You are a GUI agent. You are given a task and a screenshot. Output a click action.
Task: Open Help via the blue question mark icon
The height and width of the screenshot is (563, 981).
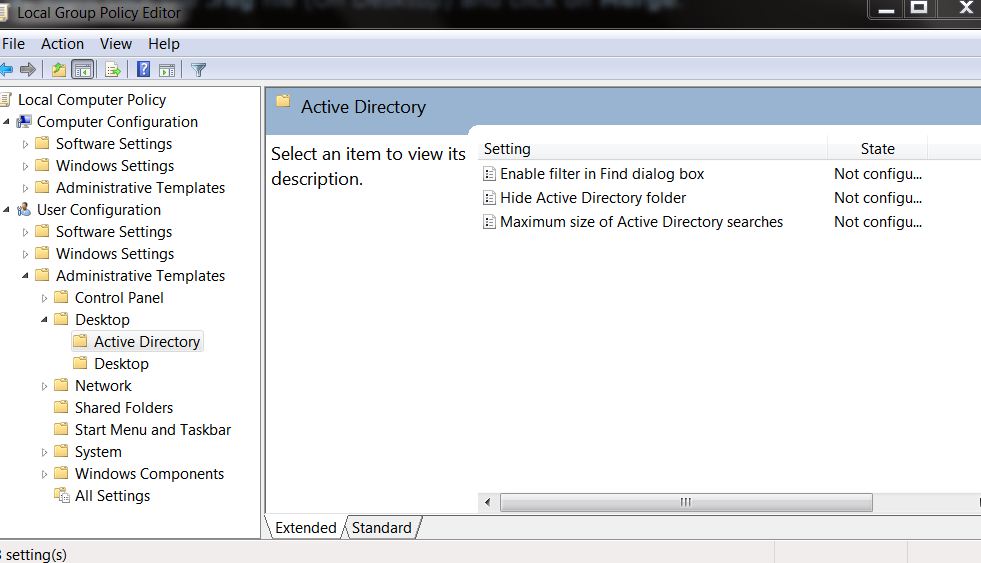143,69
